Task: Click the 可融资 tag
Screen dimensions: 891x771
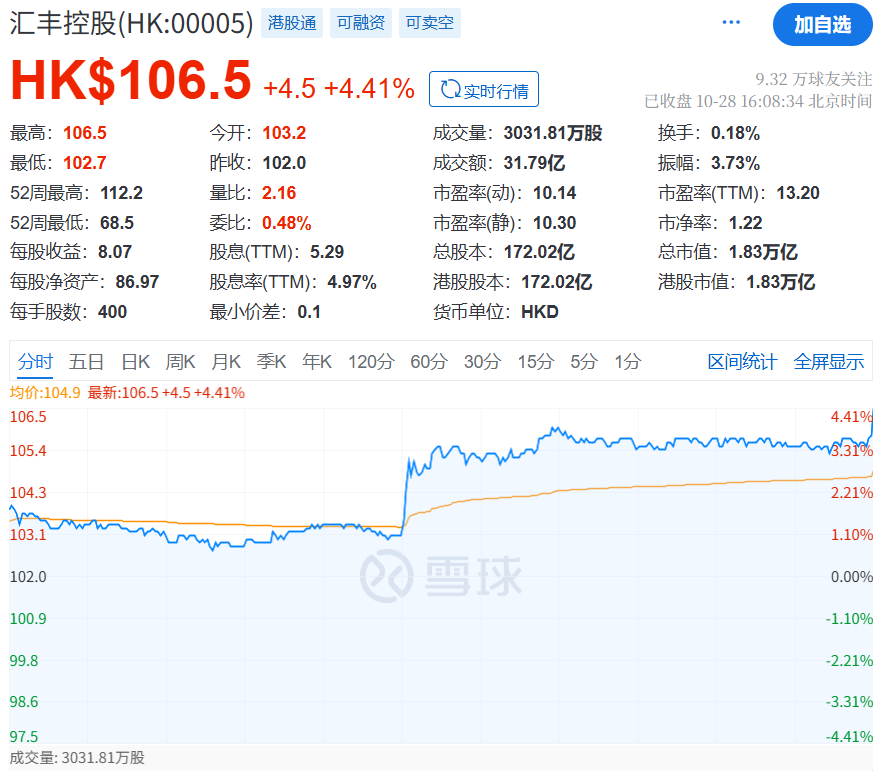Action: [x=360, y=23]
